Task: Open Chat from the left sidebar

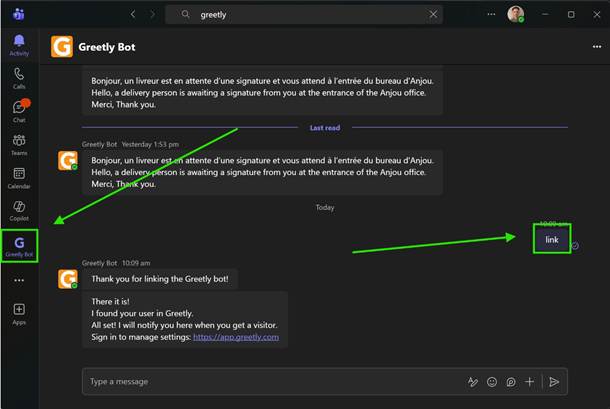Action: point(19,111)
